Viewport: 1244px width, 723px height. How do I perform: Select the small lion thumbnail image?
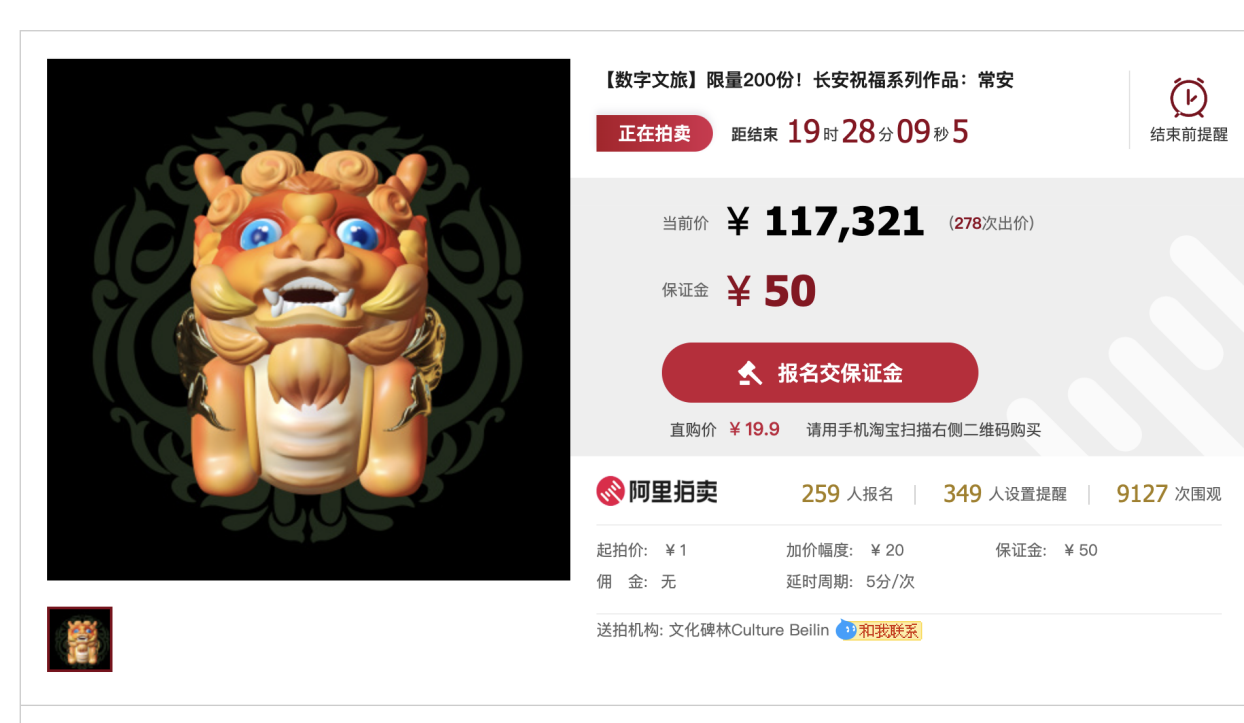(x=80, y=639)
